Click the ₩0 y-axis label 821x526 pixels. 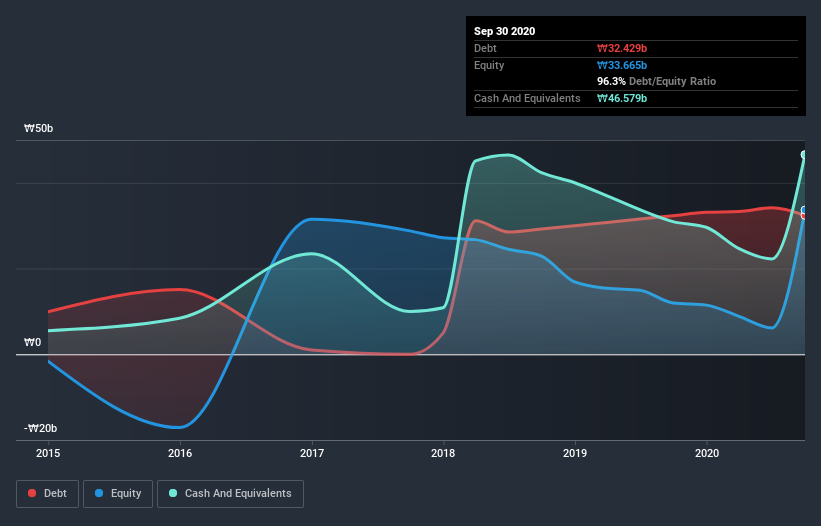(32, 342)
